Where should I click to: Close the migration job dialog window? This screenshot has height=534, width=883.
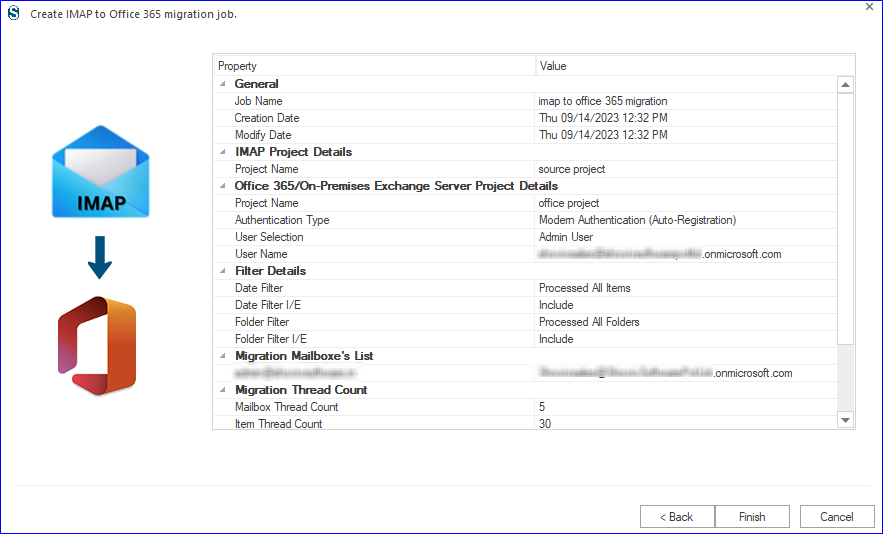click(869, 7)
